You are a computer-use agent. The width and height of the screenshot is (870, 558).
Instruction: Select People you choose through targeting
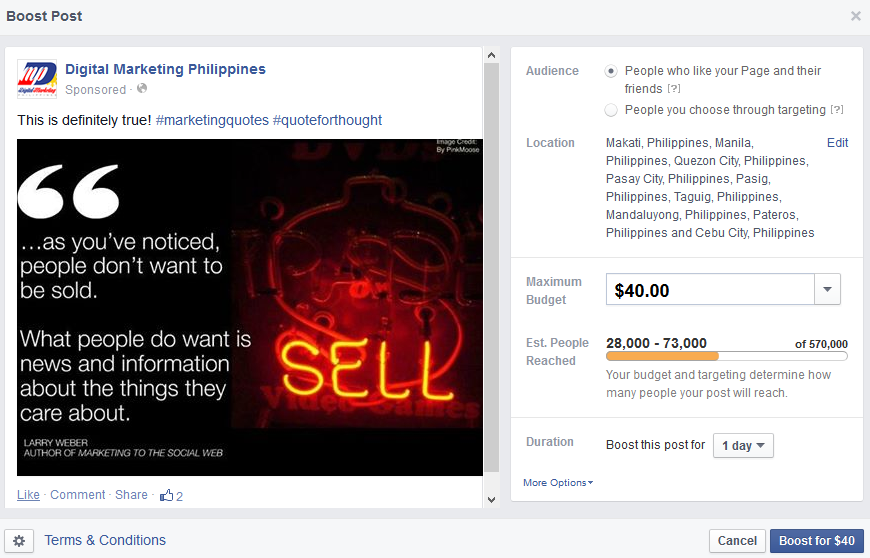tap(611, 110)
